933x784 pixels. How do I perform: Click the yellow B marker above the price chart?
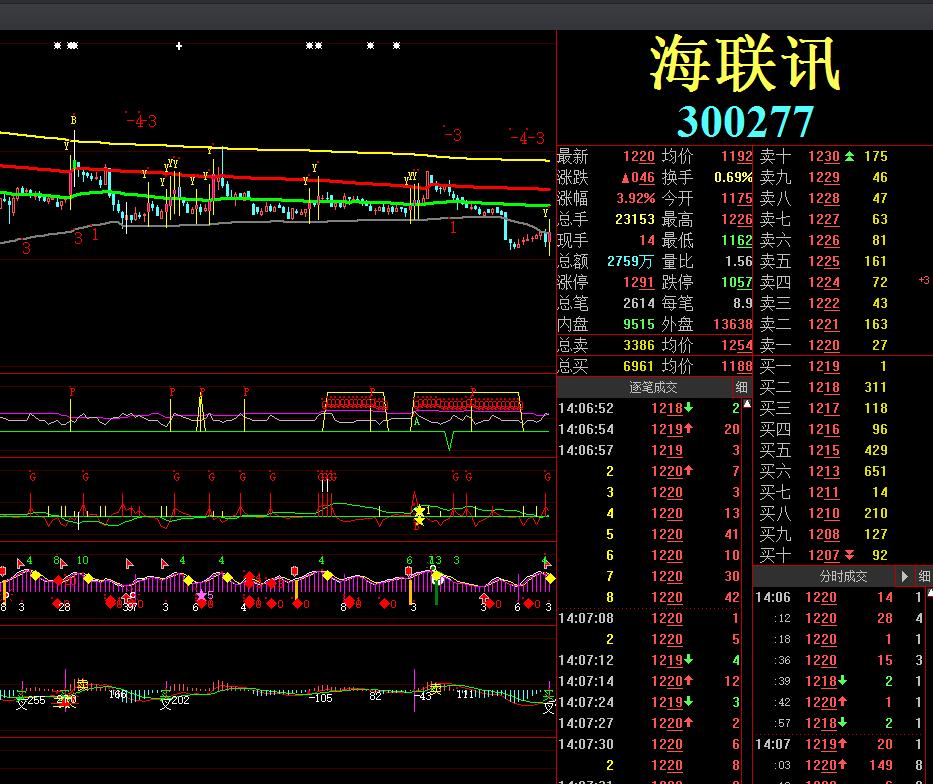(73, 120)
